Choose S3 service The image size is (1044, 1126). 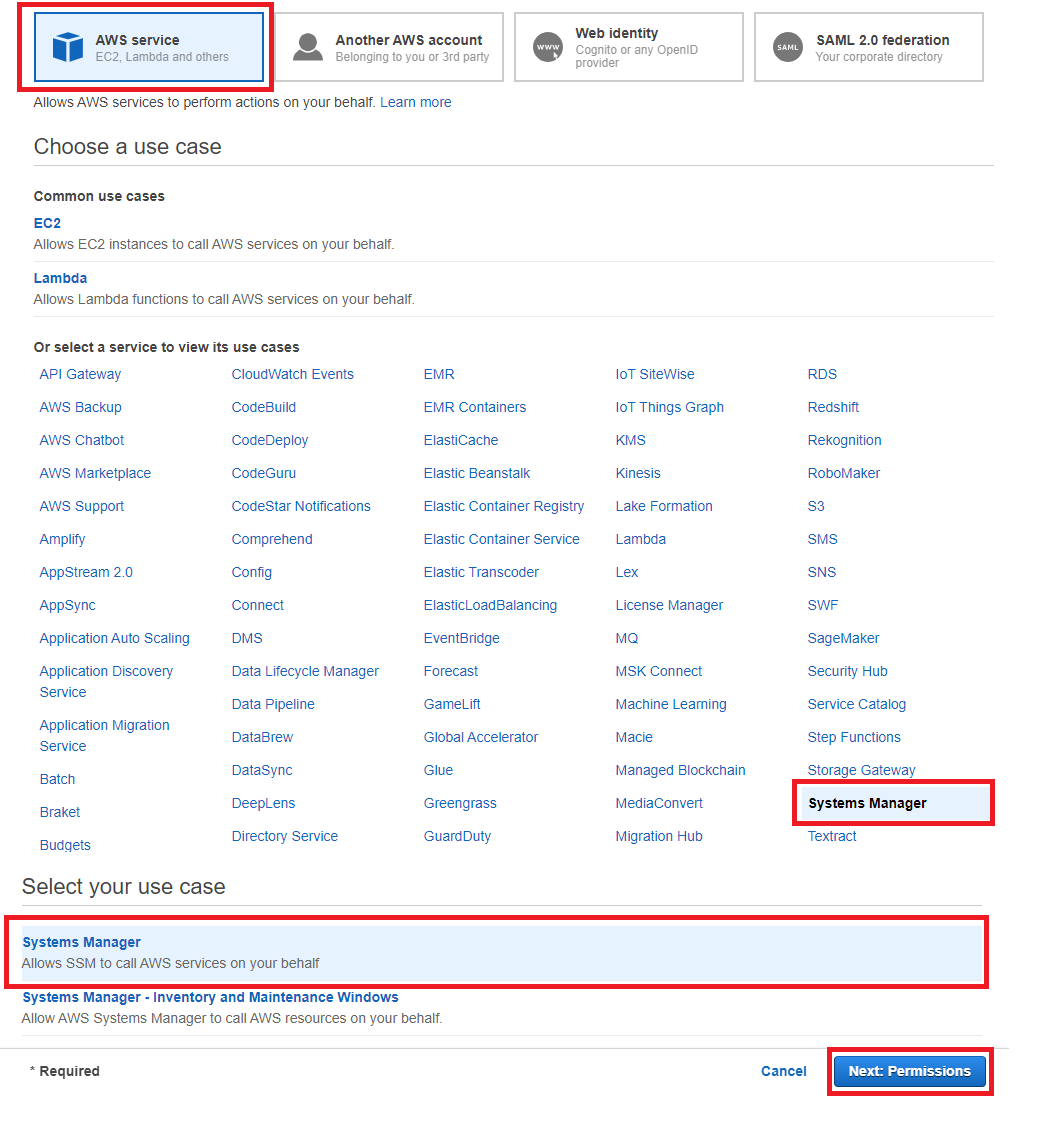point(816,507)
